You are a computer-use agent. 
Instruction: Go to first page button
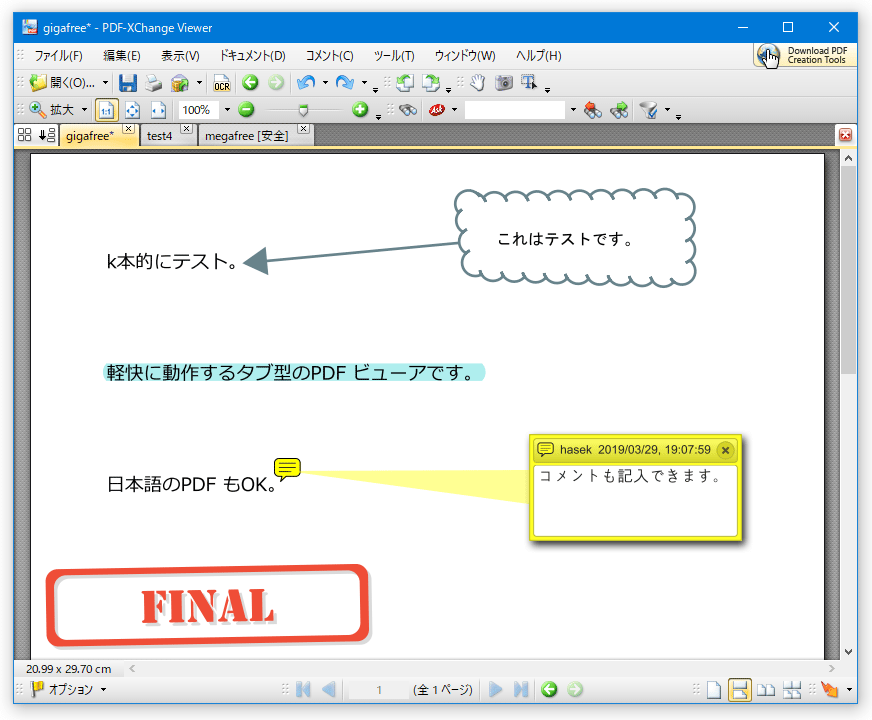click(304, 689)
